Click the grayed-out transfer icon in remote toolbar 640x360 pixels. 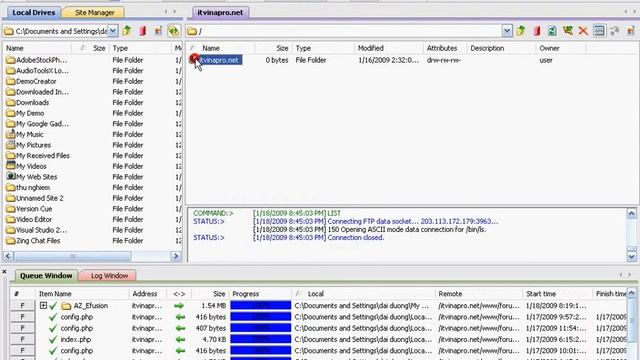point(614,31)
